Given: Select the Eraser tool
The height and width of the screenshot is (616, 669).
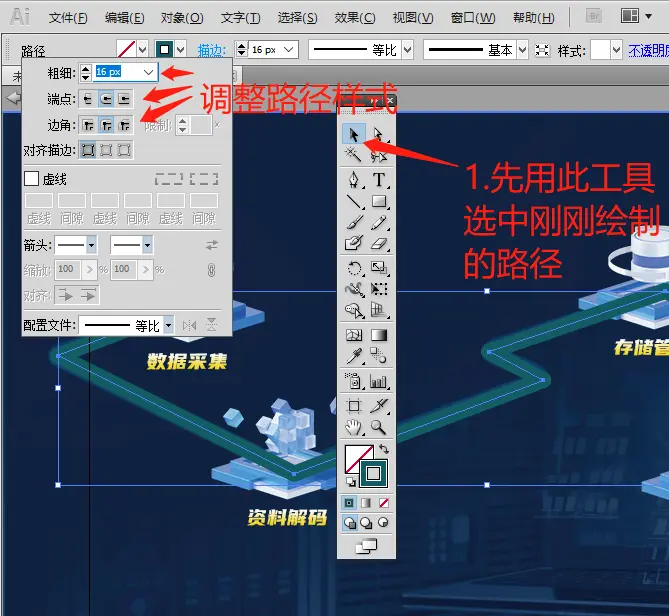Looking at the screenshot, I should pos(378,244).
